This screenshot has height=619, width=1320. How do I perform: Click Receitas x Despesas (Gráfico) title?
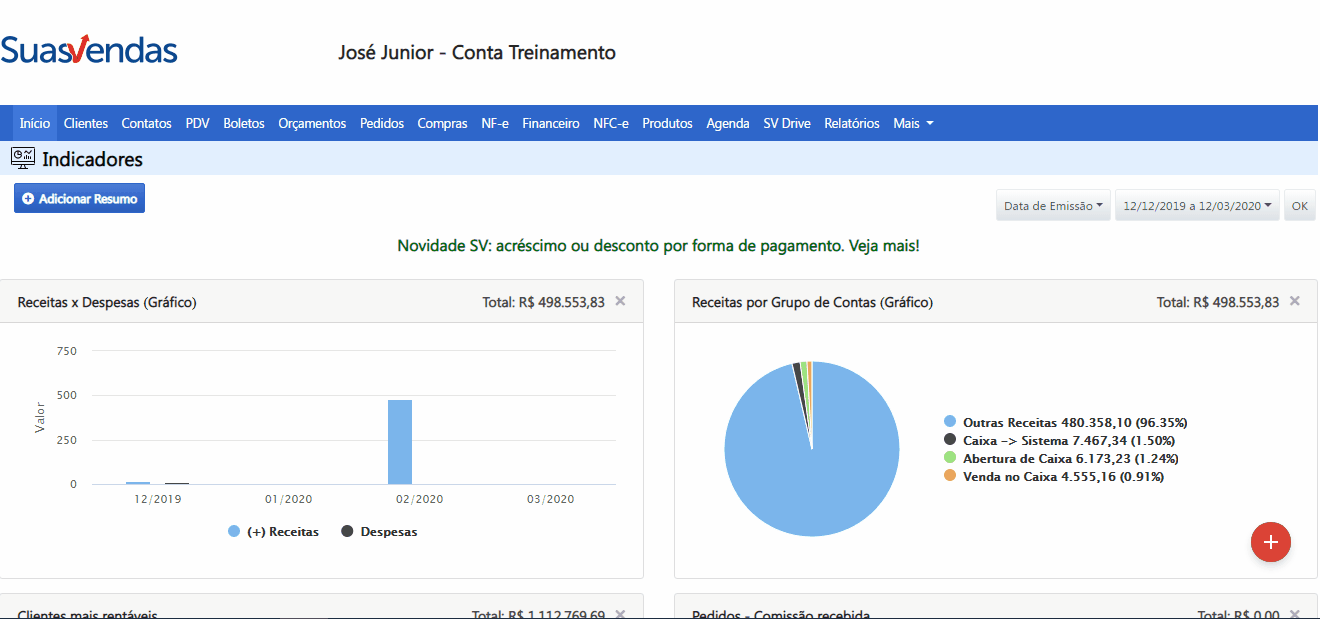[107, 302]
